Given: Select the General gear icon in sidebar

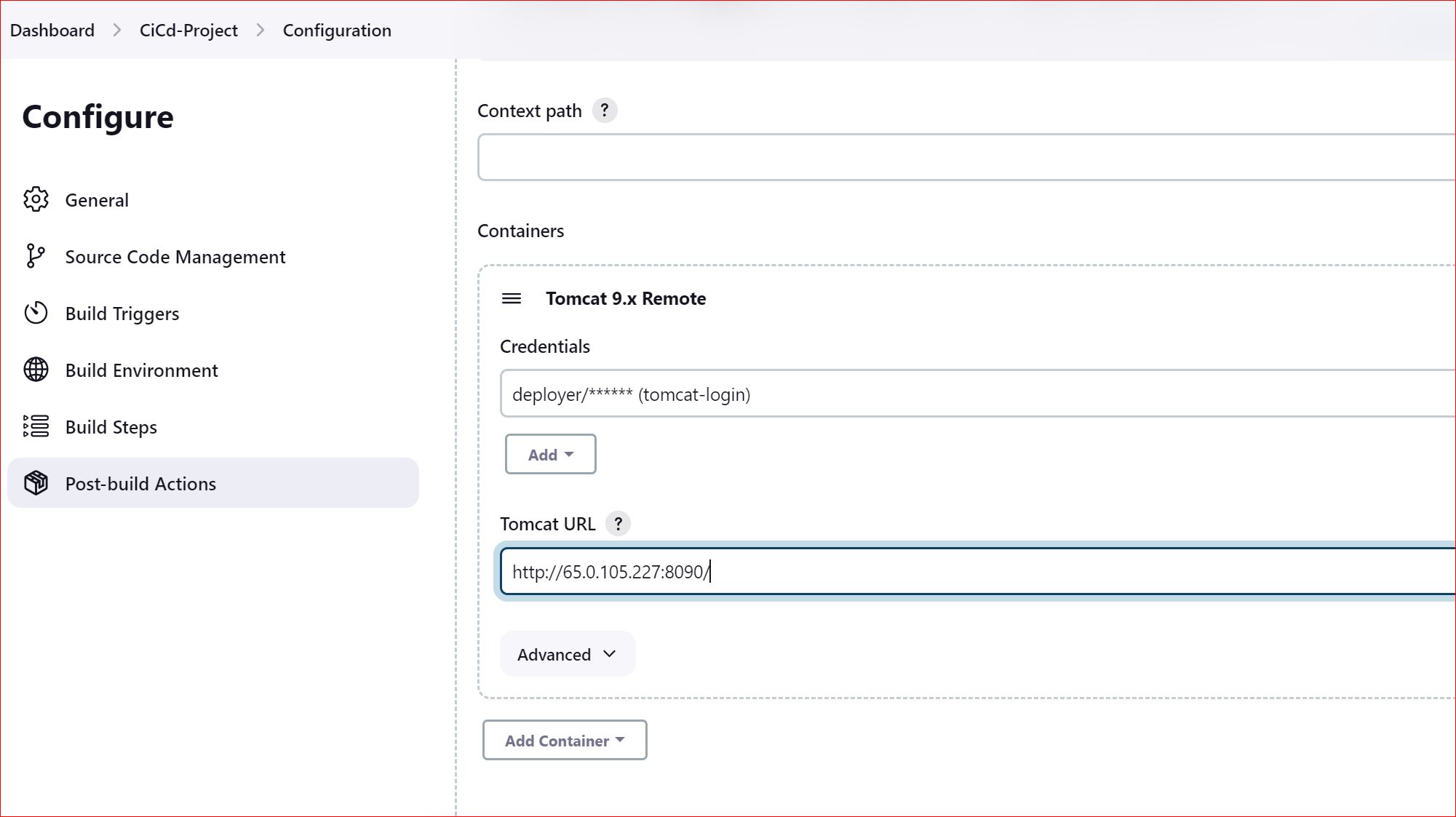Looking at the screenshot, I should pyautogui.click(x=35, y=199).
